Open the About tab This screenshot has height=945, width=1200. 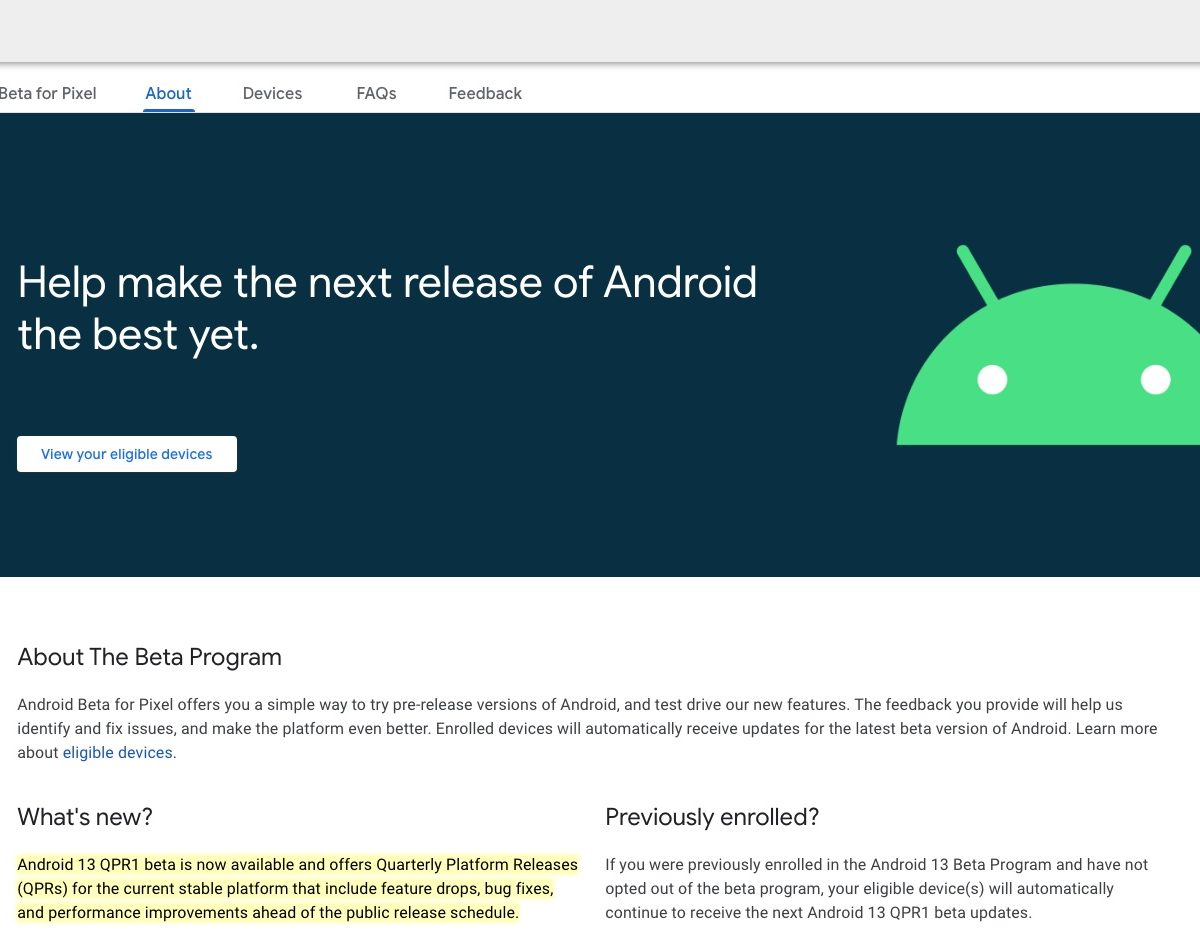(168, 93)
